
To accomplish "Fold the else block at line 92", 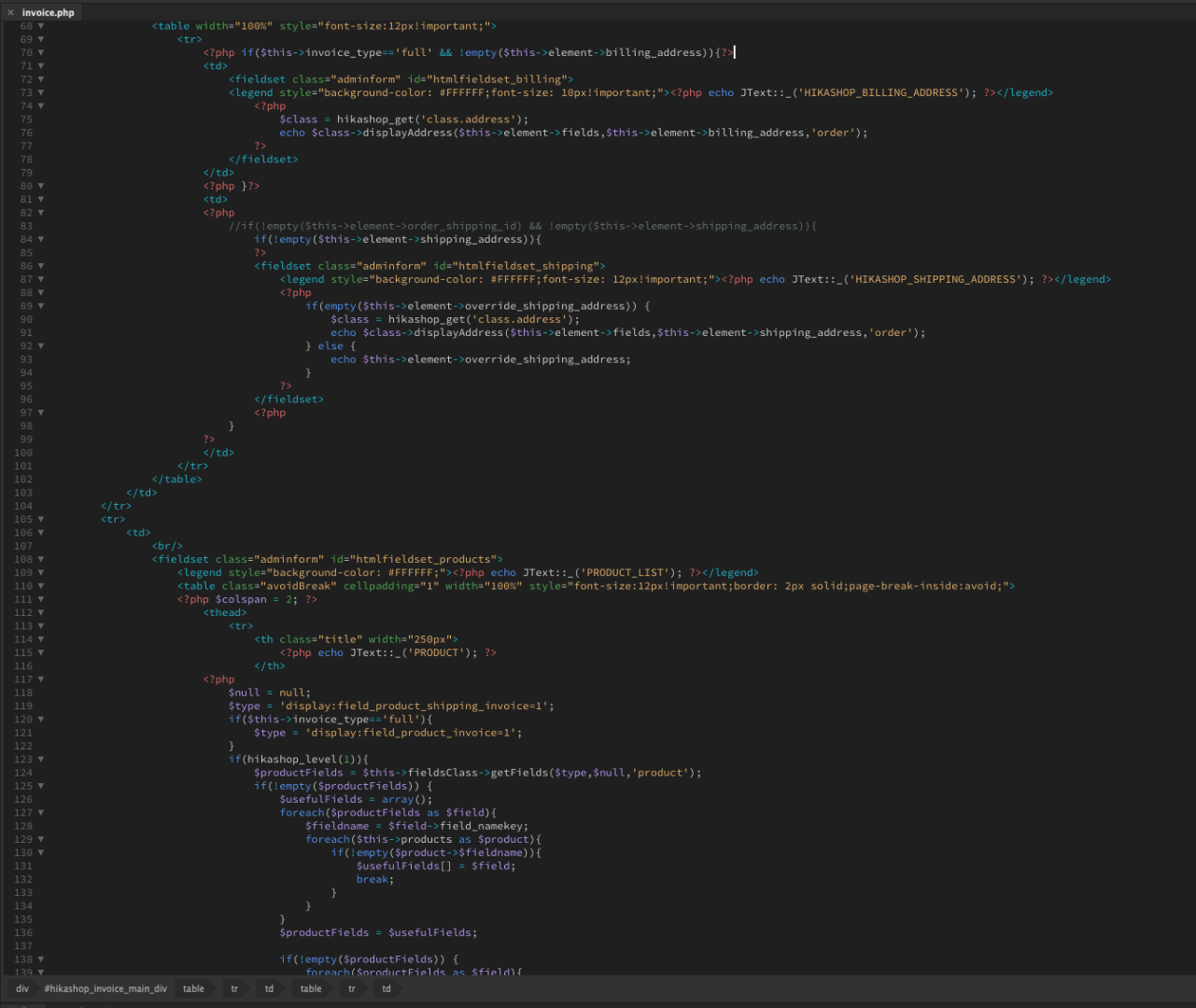I will point(41,346).
